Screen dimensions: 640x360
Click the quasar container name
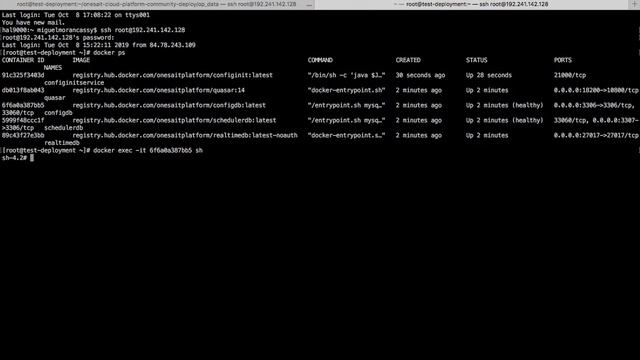[x=54, y=98]
